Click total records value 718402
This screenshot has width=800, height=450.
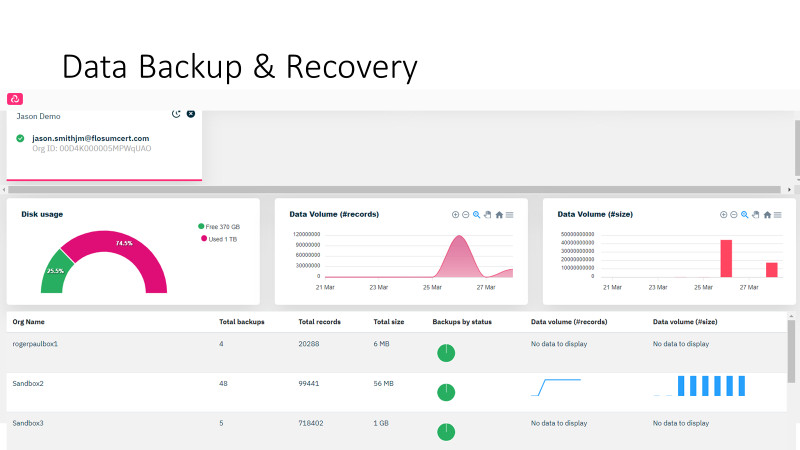point(311,423)
